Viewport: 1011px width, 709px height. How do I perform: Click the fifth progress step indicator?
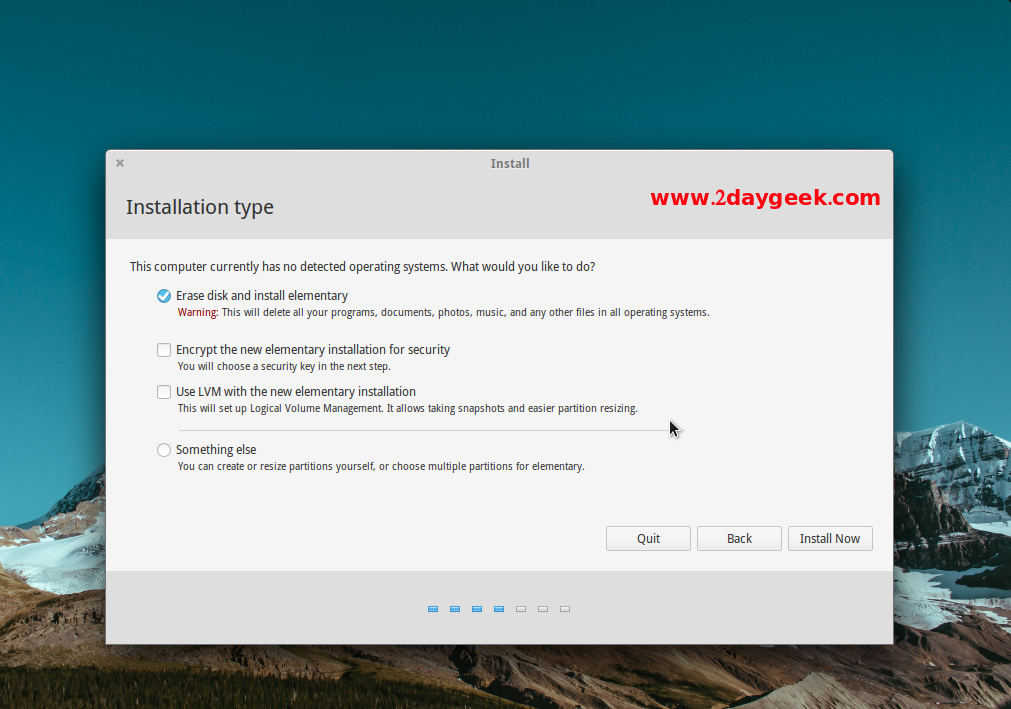[521, 608]
